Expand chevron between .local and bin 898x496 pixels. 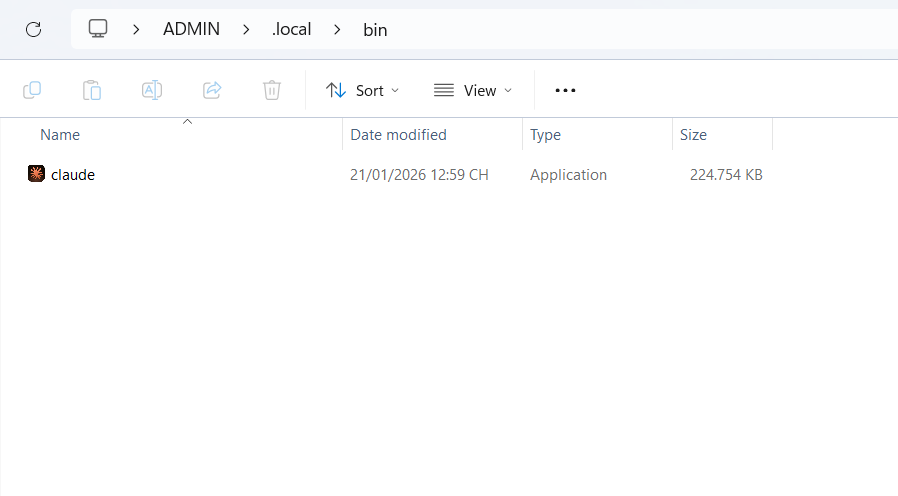(x=338, y=30)
